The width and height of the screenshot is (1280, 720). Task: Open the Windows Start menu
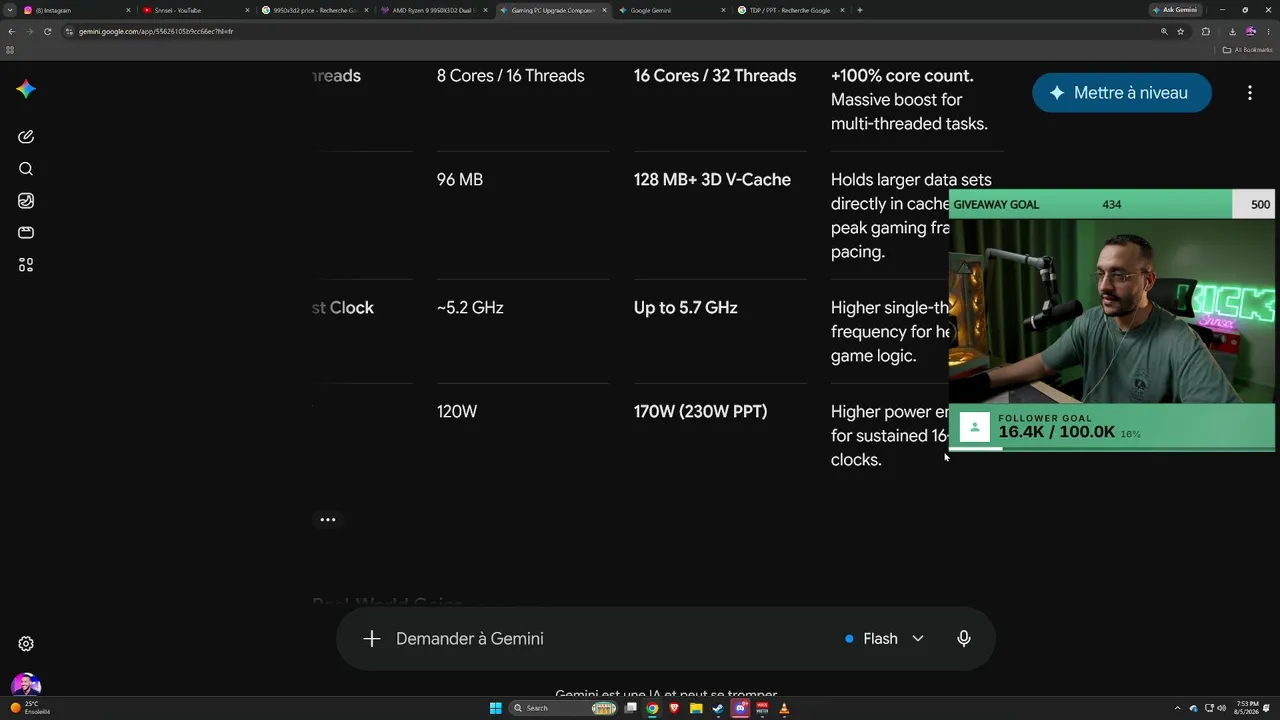[x=496, y=709]
